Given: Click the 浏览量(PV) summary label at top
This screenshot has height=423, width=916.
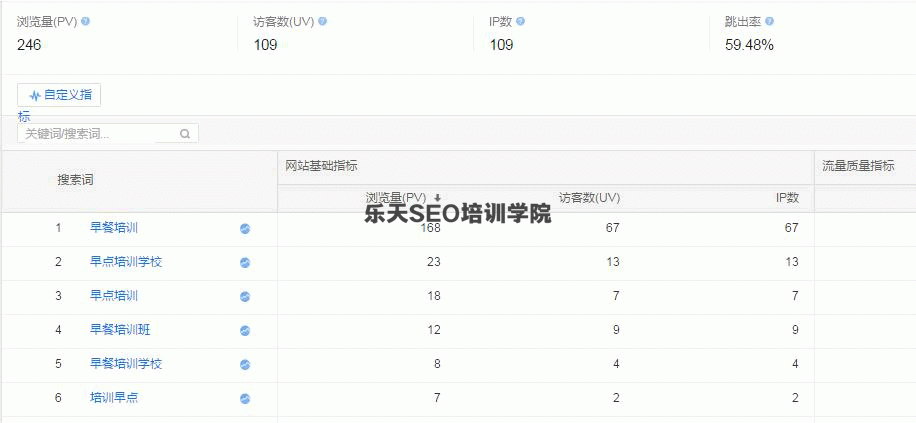Looking at the screenshot, I should pyautogui.click(x=47, y=22).
